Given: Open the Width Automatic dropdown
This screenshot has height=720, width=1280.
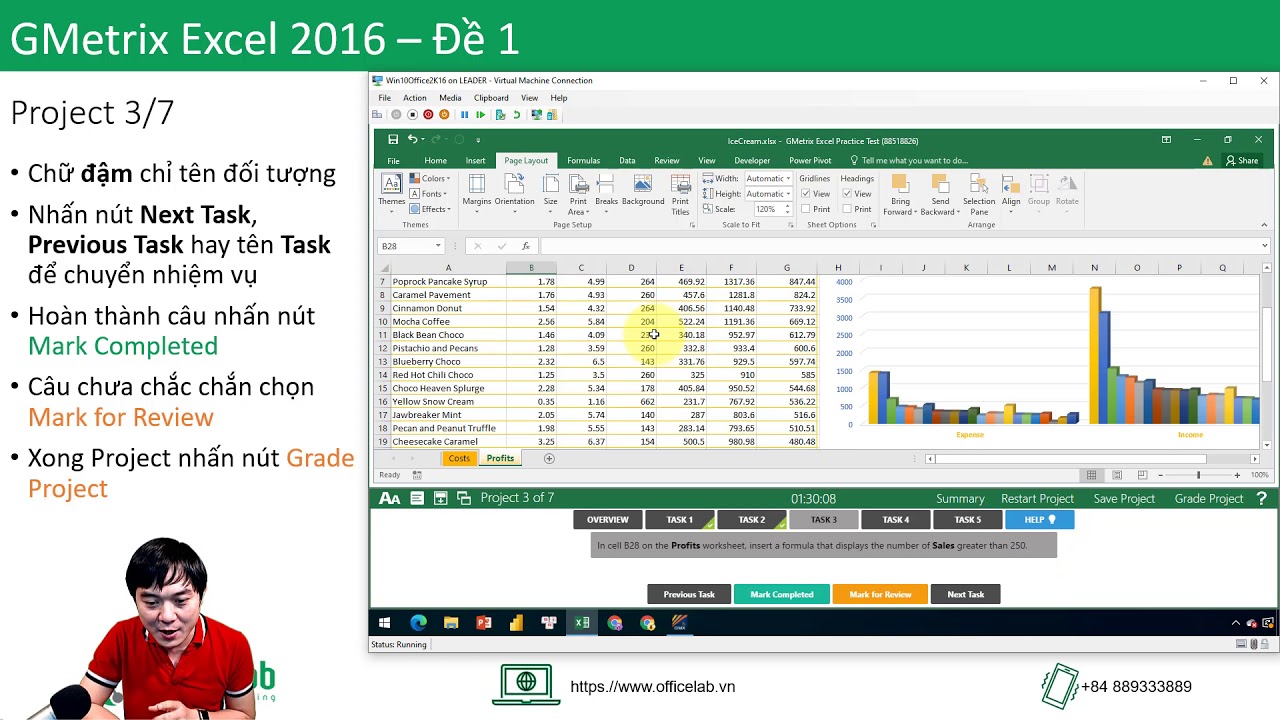Looking at the screenshot, I should [788, 179].
